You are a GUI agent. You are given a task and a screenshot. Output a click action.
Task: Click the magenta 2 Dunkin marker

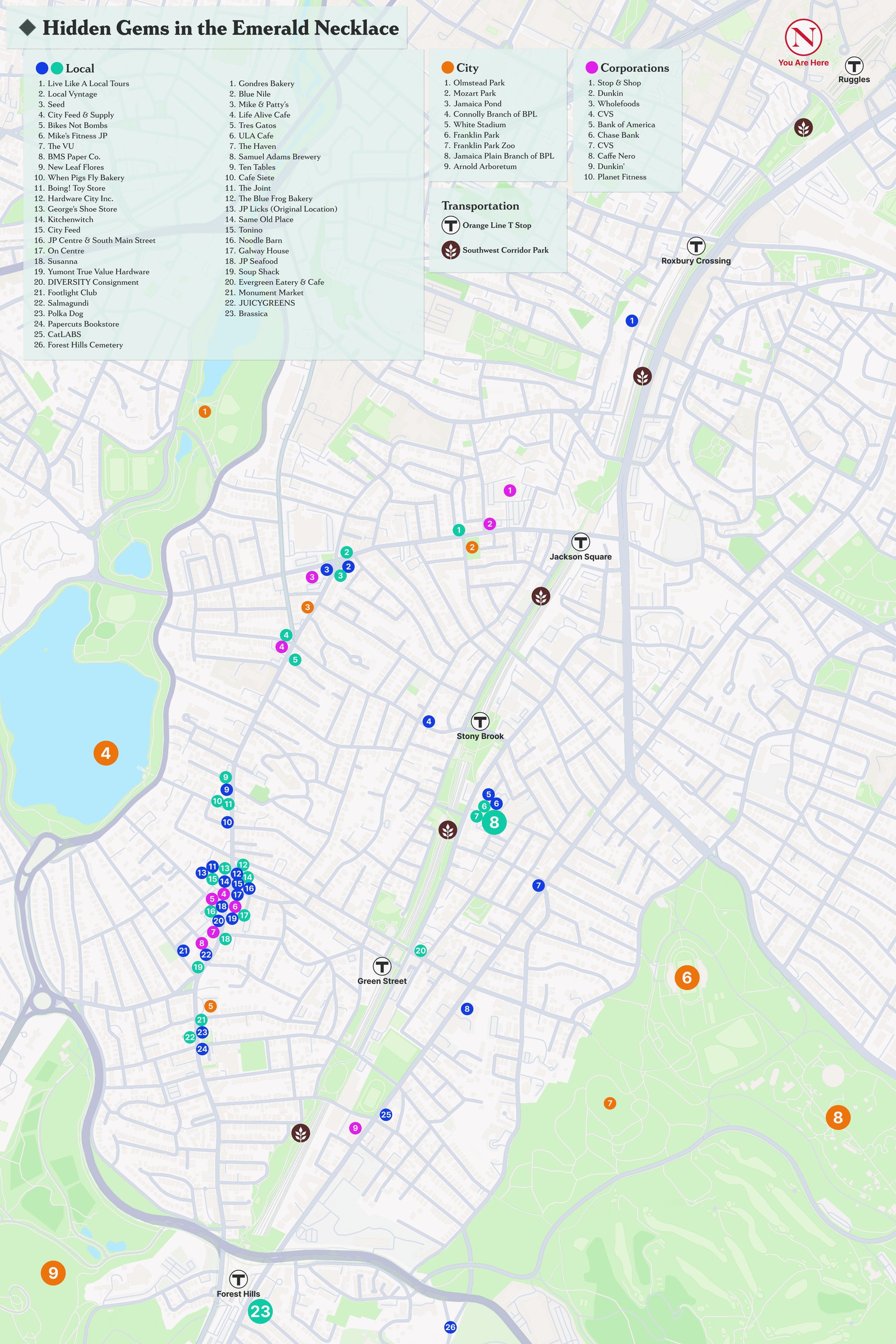(x=489, y=524)
